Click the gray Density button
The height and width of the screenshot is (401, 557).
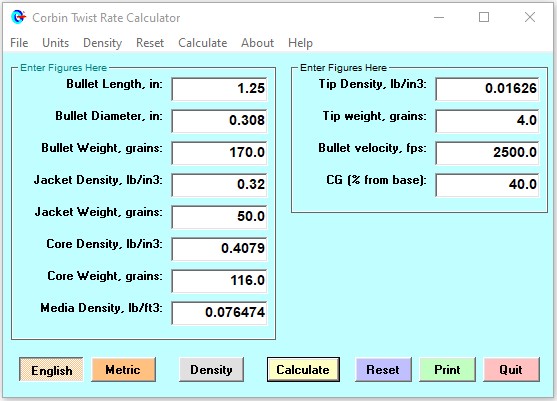point(211,370)
